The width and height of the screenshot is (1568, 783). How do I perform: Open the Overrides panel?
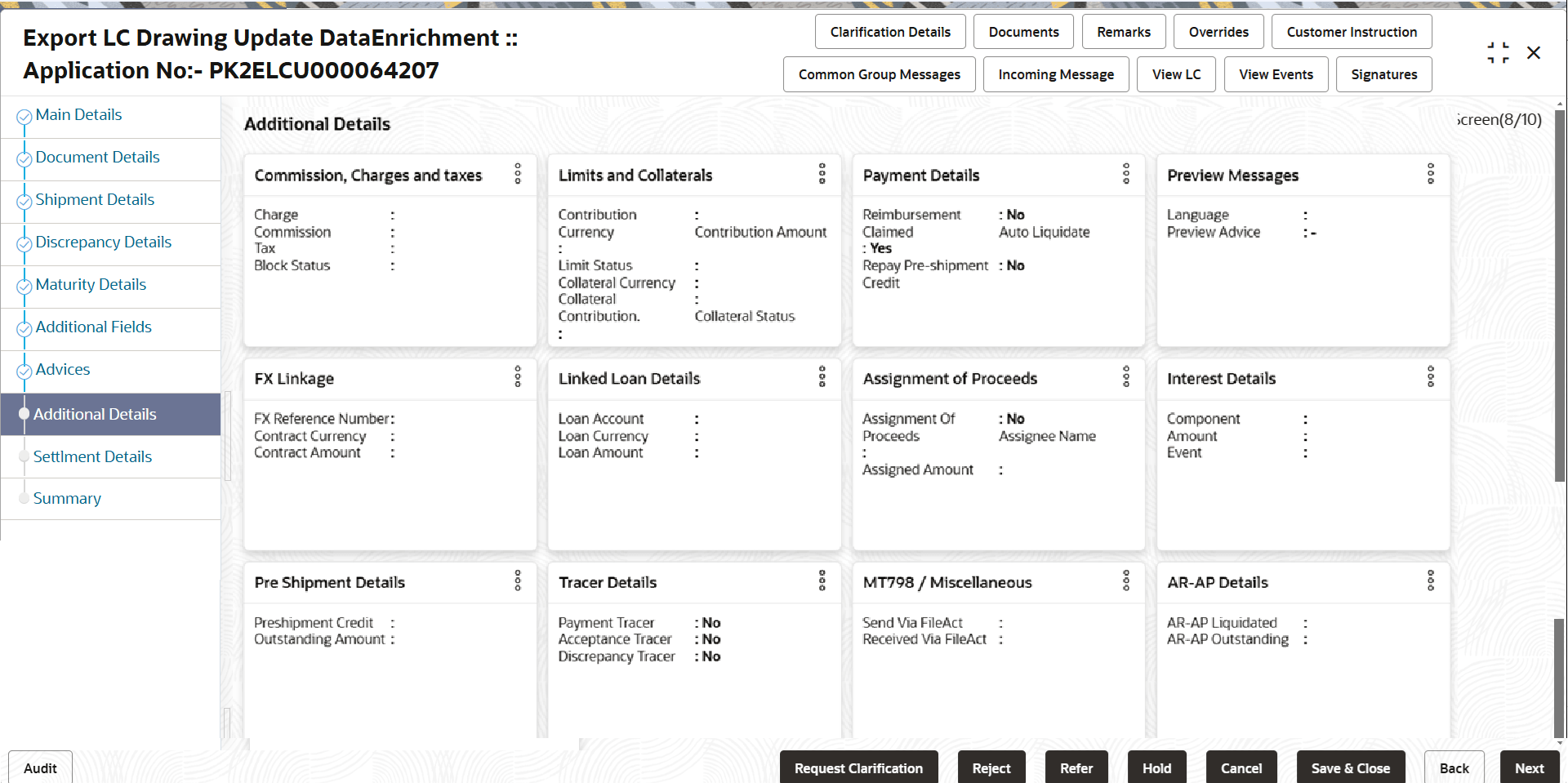[1218, 32]
